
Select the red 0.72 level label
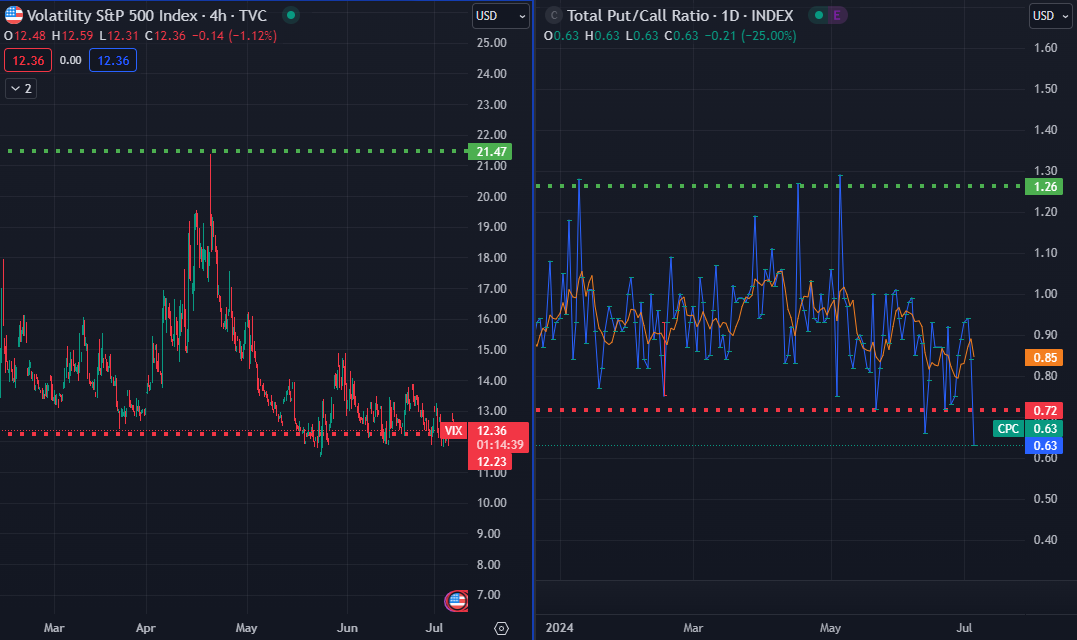coord(1045,411)
